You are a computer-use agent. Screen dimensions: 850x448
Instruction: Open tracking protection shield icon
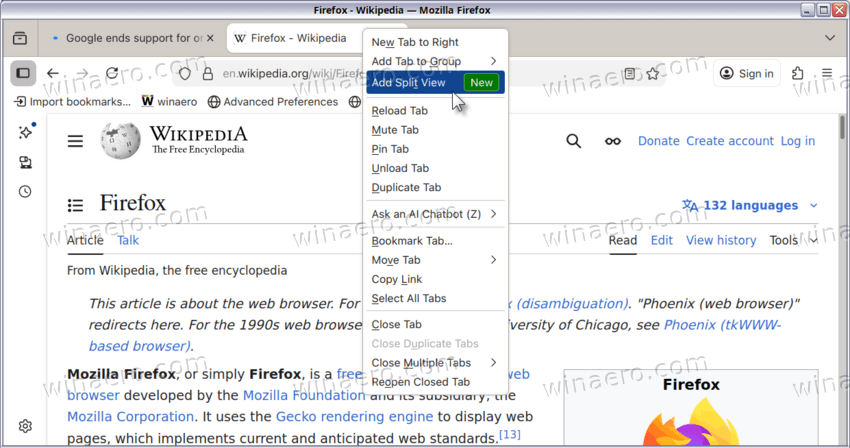coord(185,74)
